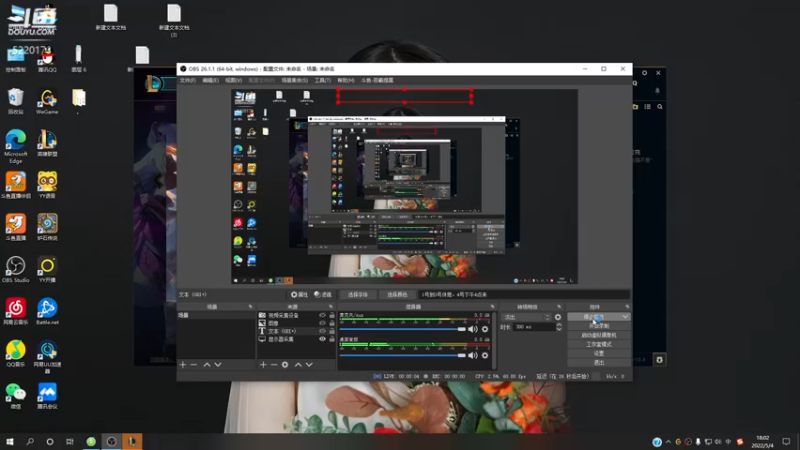Toggle visibility of 图像 source

[x=322, y=323]
